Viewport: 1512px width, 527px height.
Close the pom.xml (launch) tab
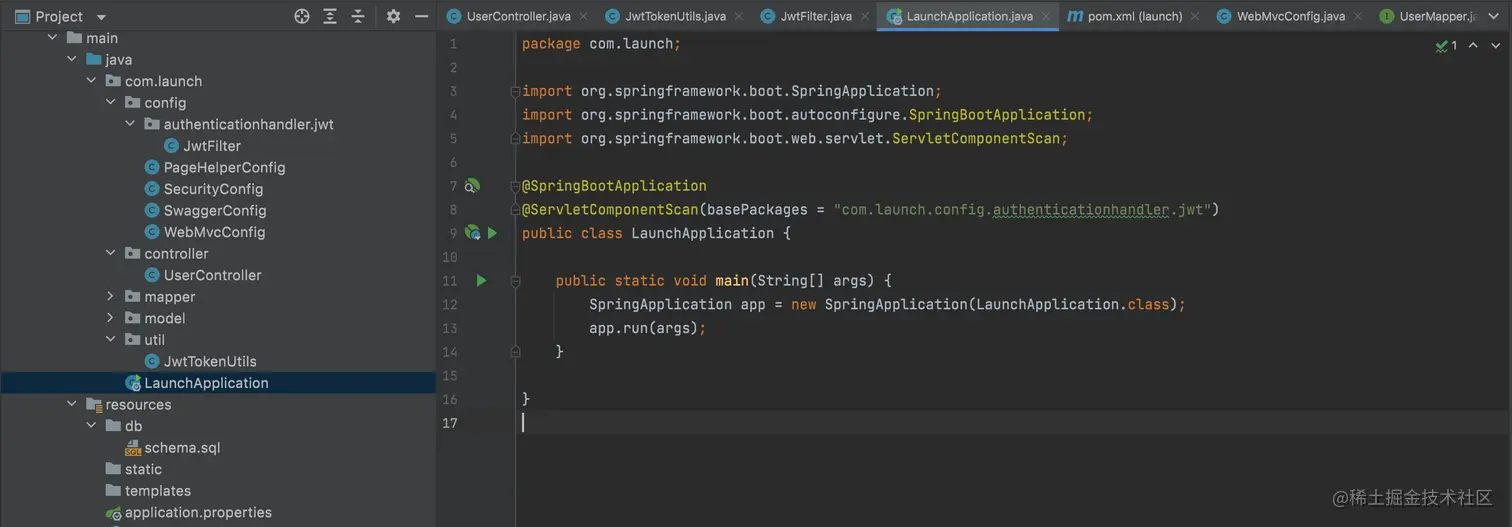tap(1195, 16)
